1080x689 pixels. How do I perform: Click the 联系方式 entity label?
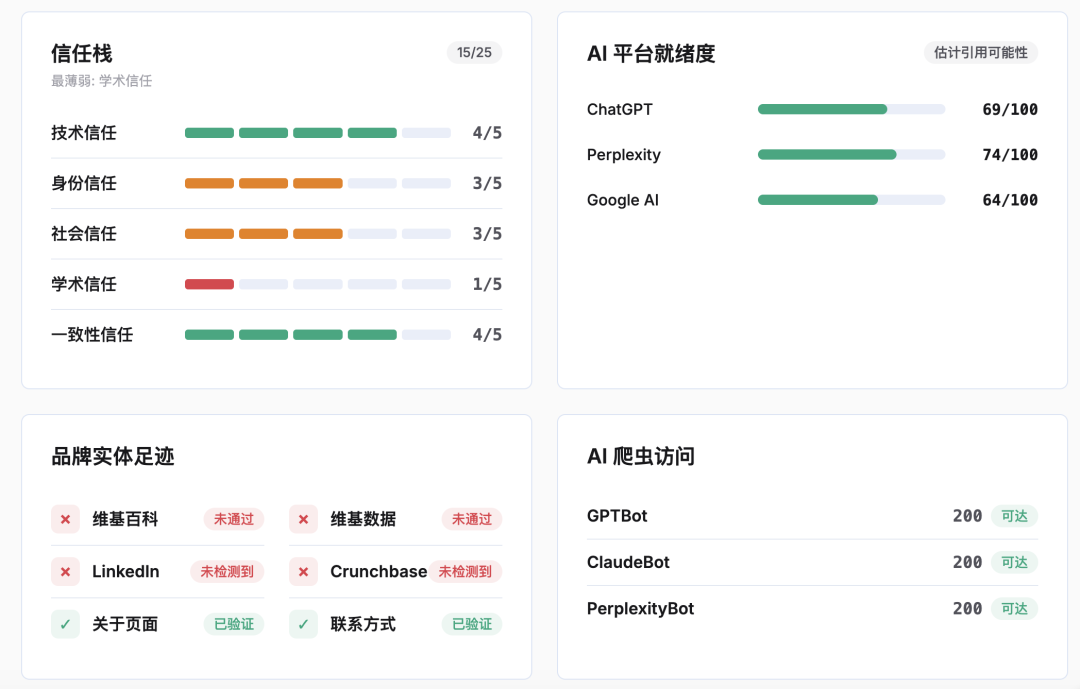pos(363,624)
